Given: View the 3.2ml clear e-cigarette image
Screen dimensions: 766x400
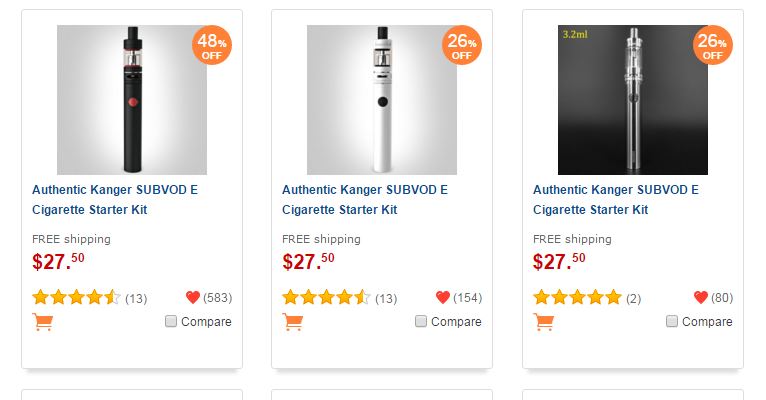Looking at the screenshot, I should 633,100.
